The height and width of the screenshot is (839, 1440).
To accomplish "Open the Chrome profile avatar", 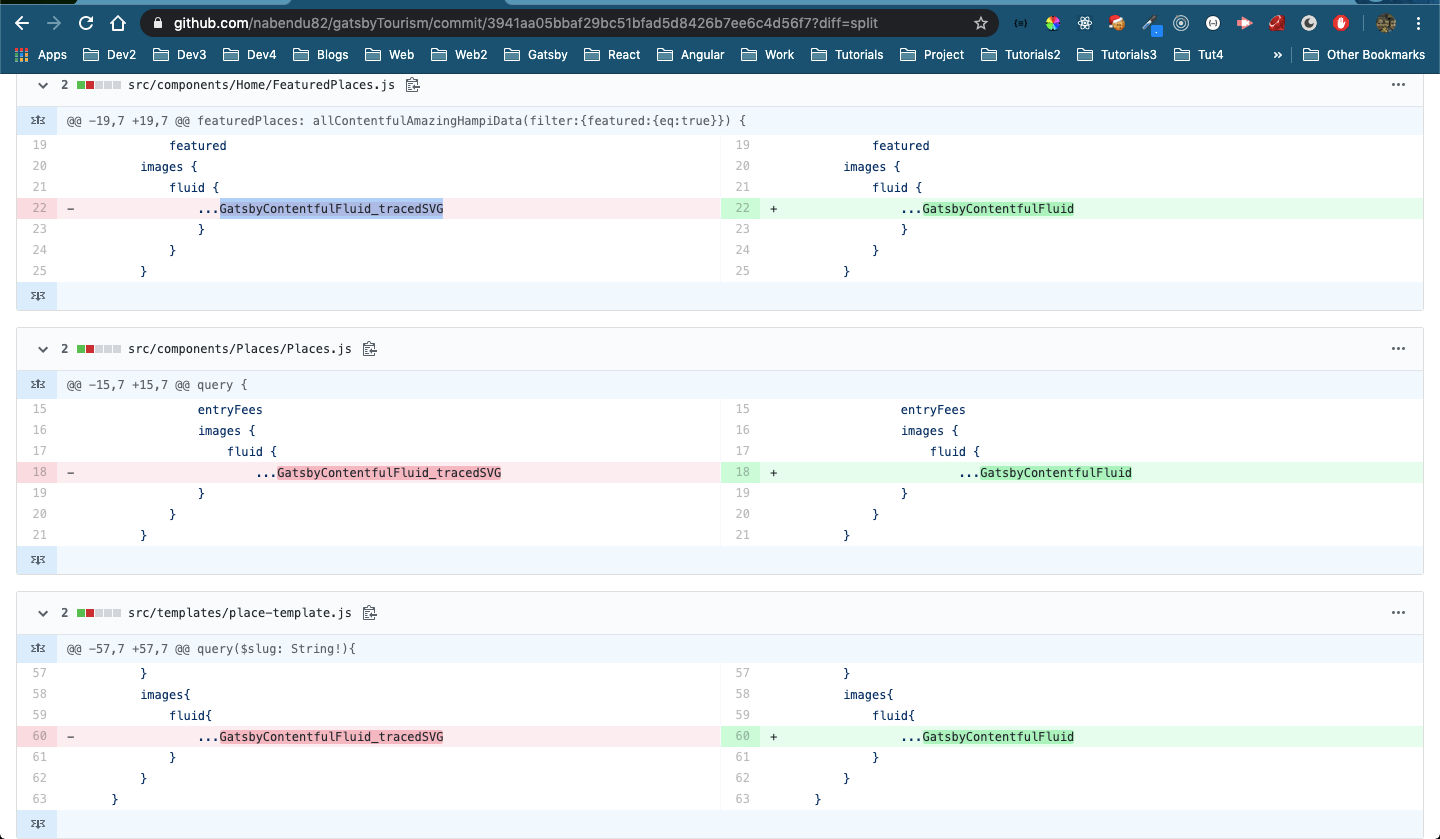I will (1385, 23).
